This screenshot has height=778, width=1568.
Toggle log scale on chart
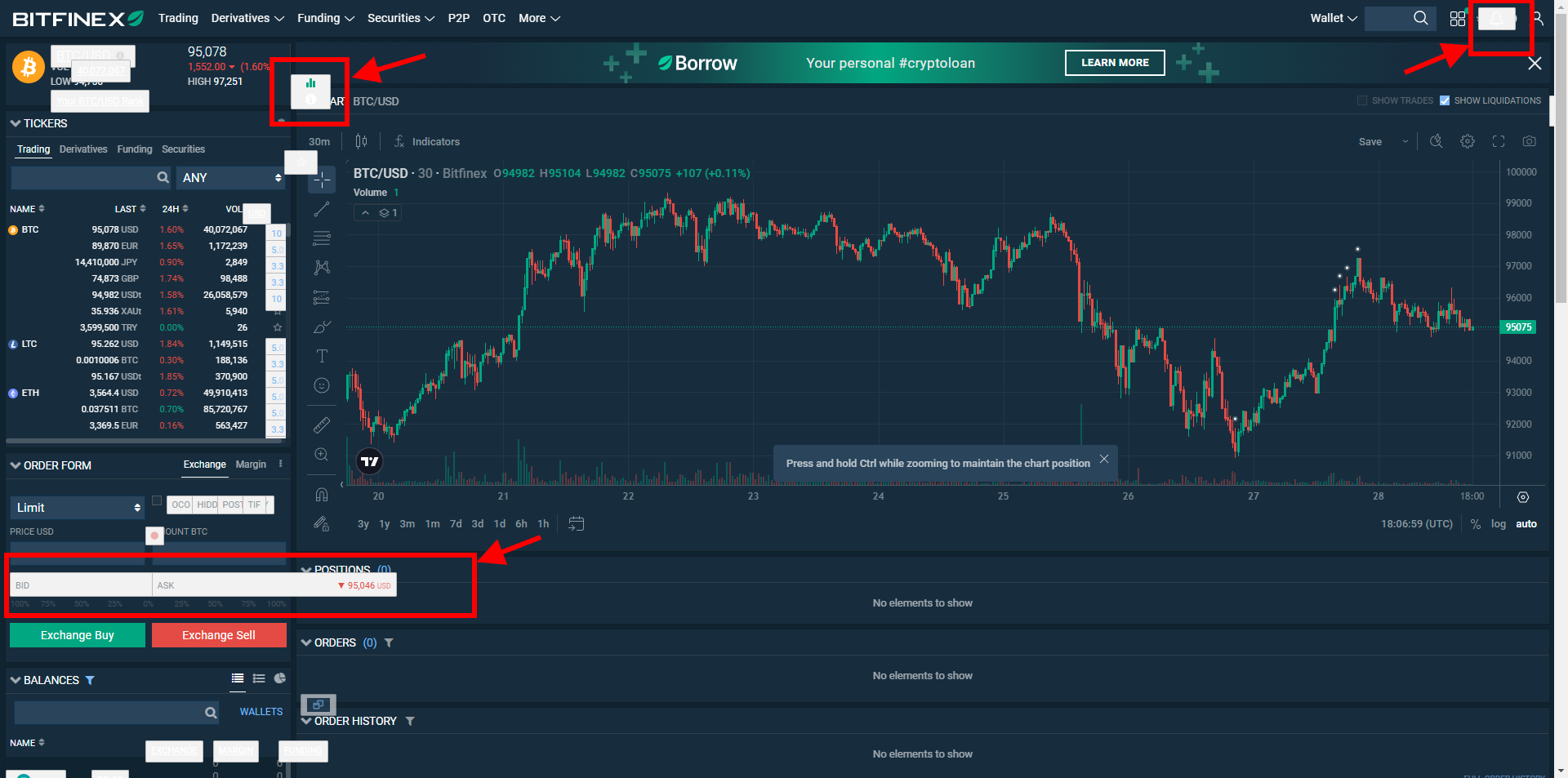[x=1499, y=524]
